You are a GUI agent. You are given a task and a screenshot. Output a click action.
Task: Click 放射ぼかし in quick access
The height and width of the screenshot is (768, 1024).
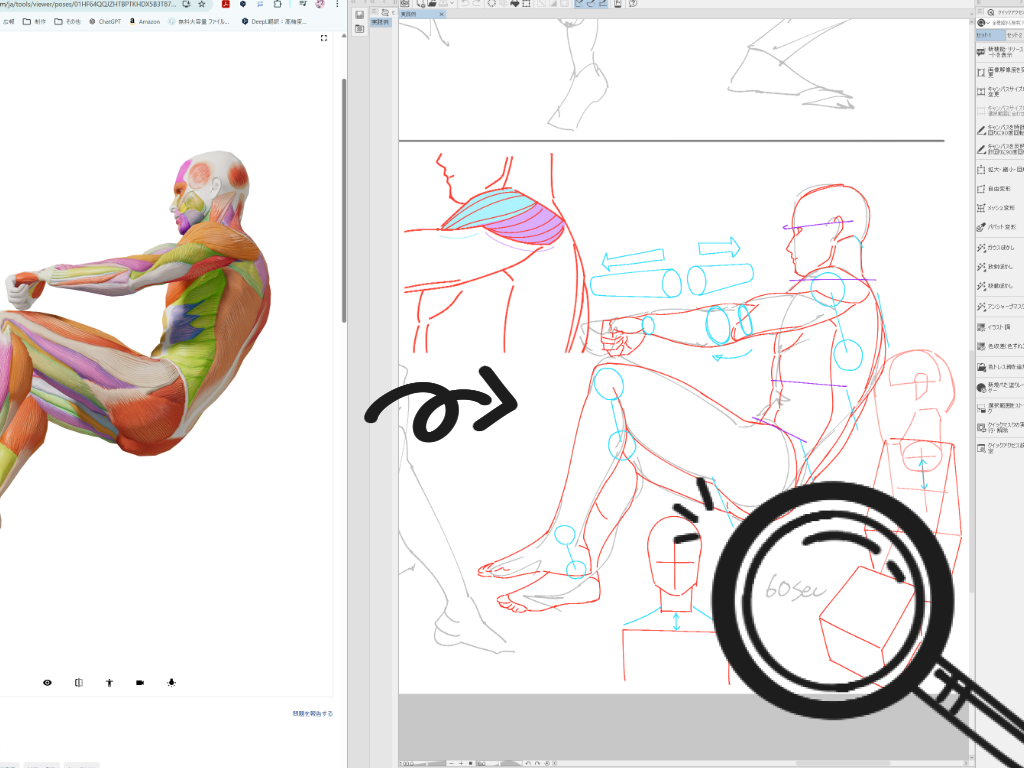coord(1000,266)
